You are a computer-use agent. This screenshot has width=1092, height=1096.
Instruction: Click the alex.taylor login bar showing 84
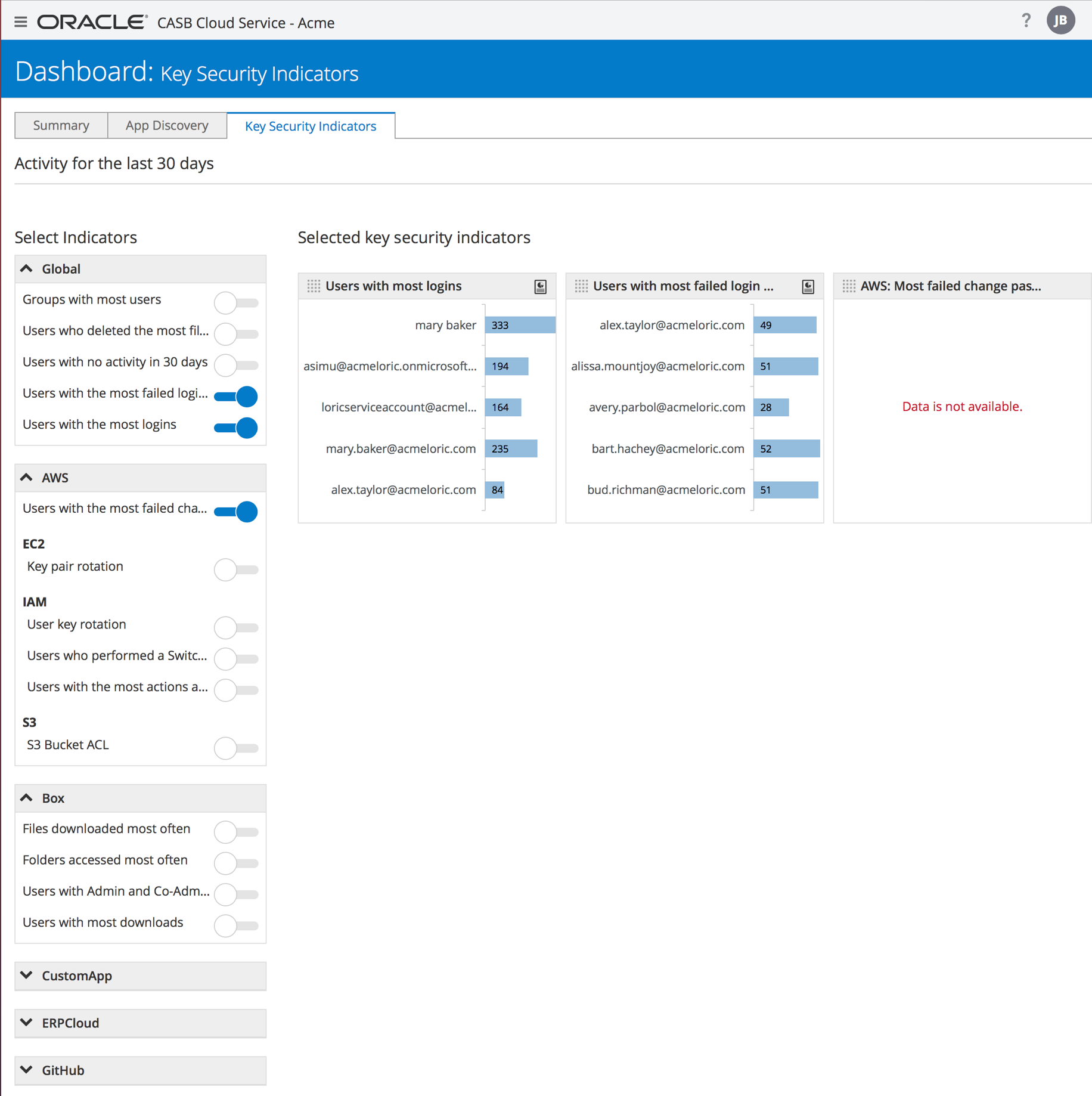click(495, 490)
